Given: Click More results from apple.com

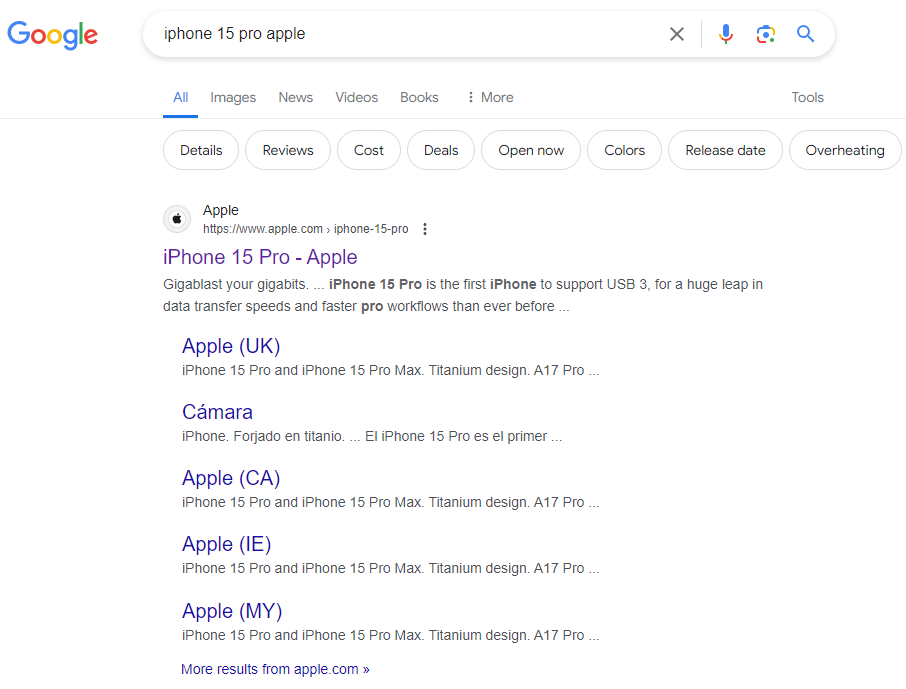Looking at the screenshot, I should [x=275, y=669].
